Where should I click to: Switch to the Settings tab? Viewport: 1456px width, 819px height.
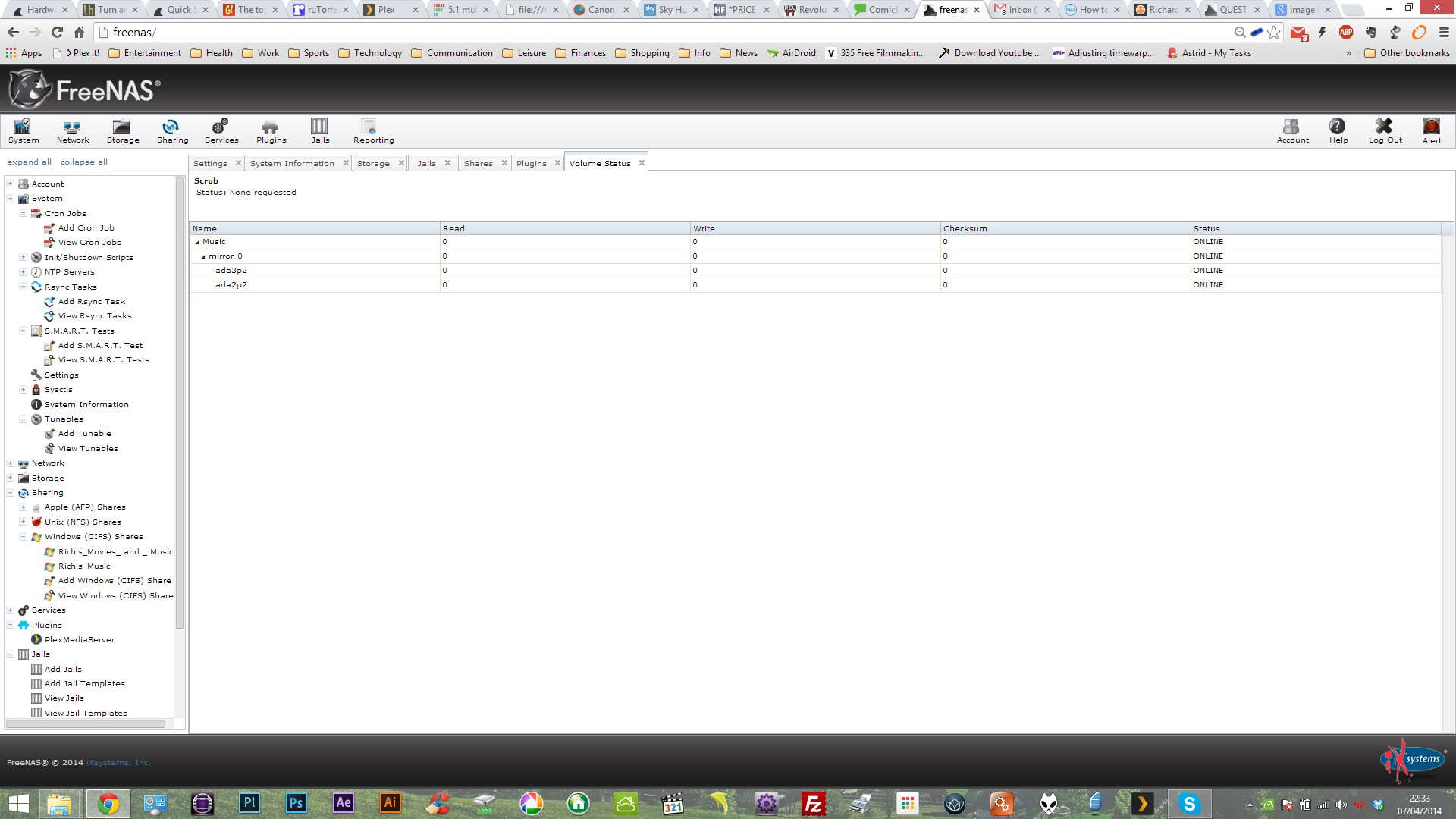coord(210,163)
